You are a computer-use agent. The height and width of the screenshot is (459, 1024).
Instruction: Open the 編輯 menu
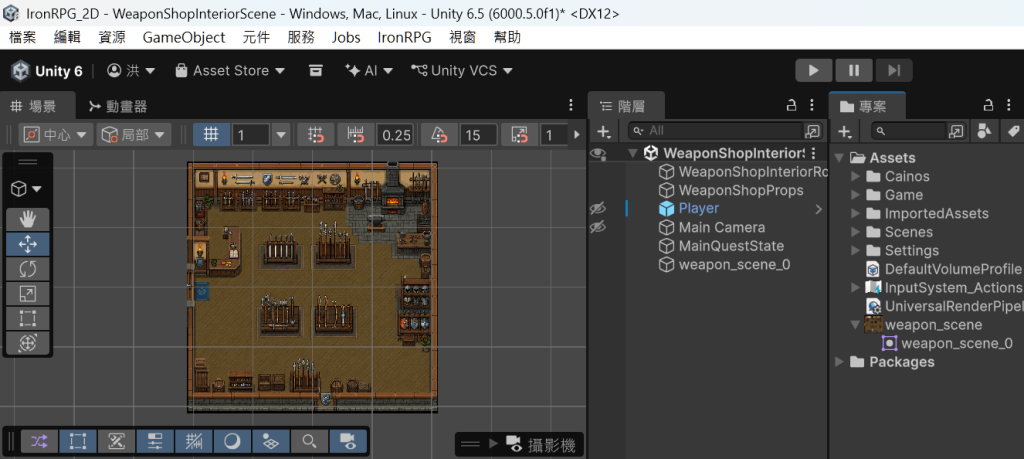pos(67,37)
